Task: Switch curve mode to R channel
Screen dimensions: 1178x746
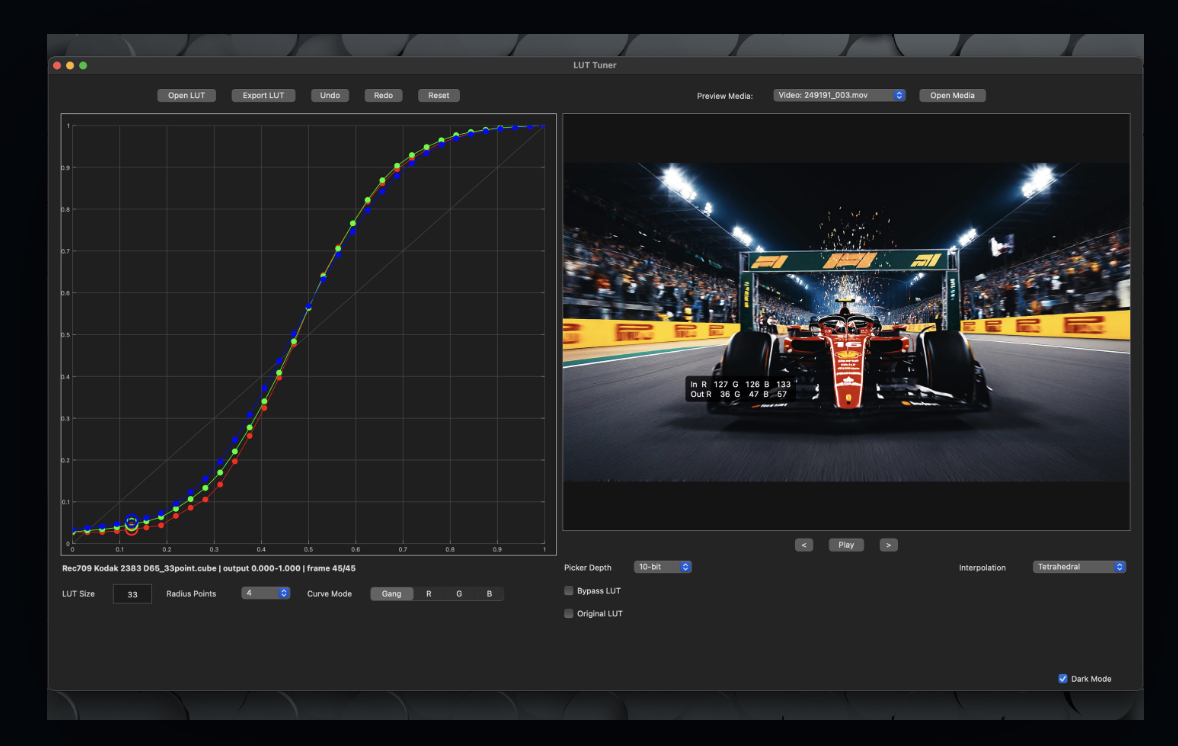Action: click(x=429, y=593)
